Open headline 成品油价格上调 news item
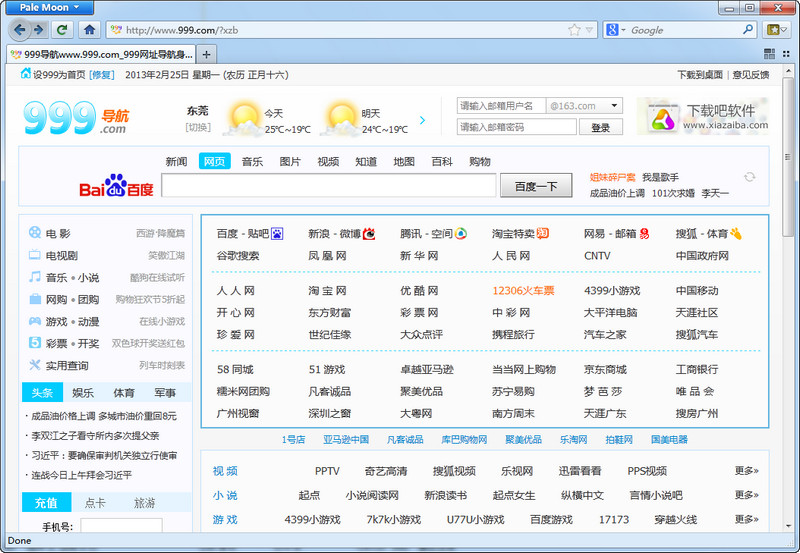Viewport: 800px width, 553px height. [102, 416]
